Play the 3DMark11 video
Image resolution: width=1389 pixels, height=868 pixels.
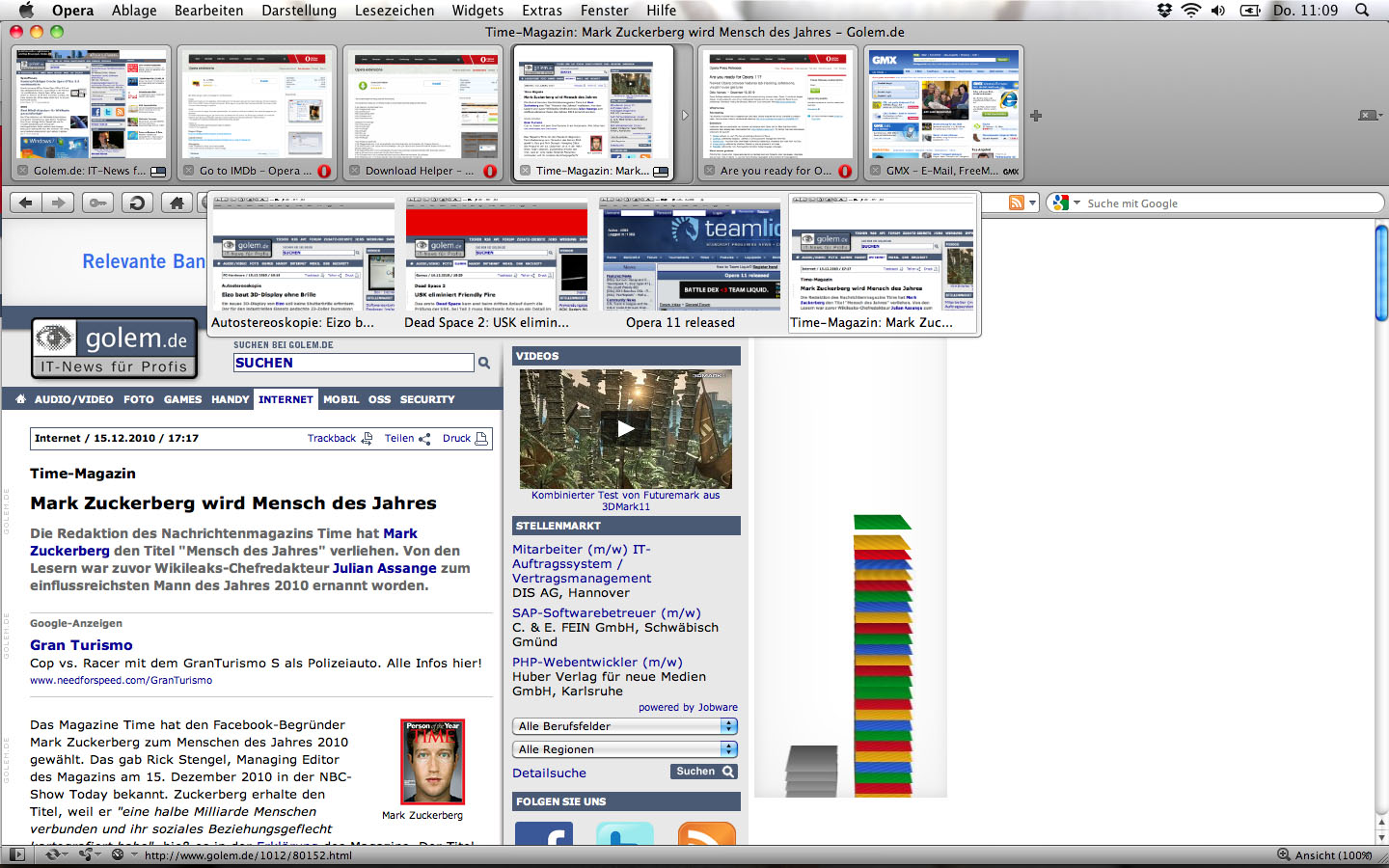coord(625,428)
